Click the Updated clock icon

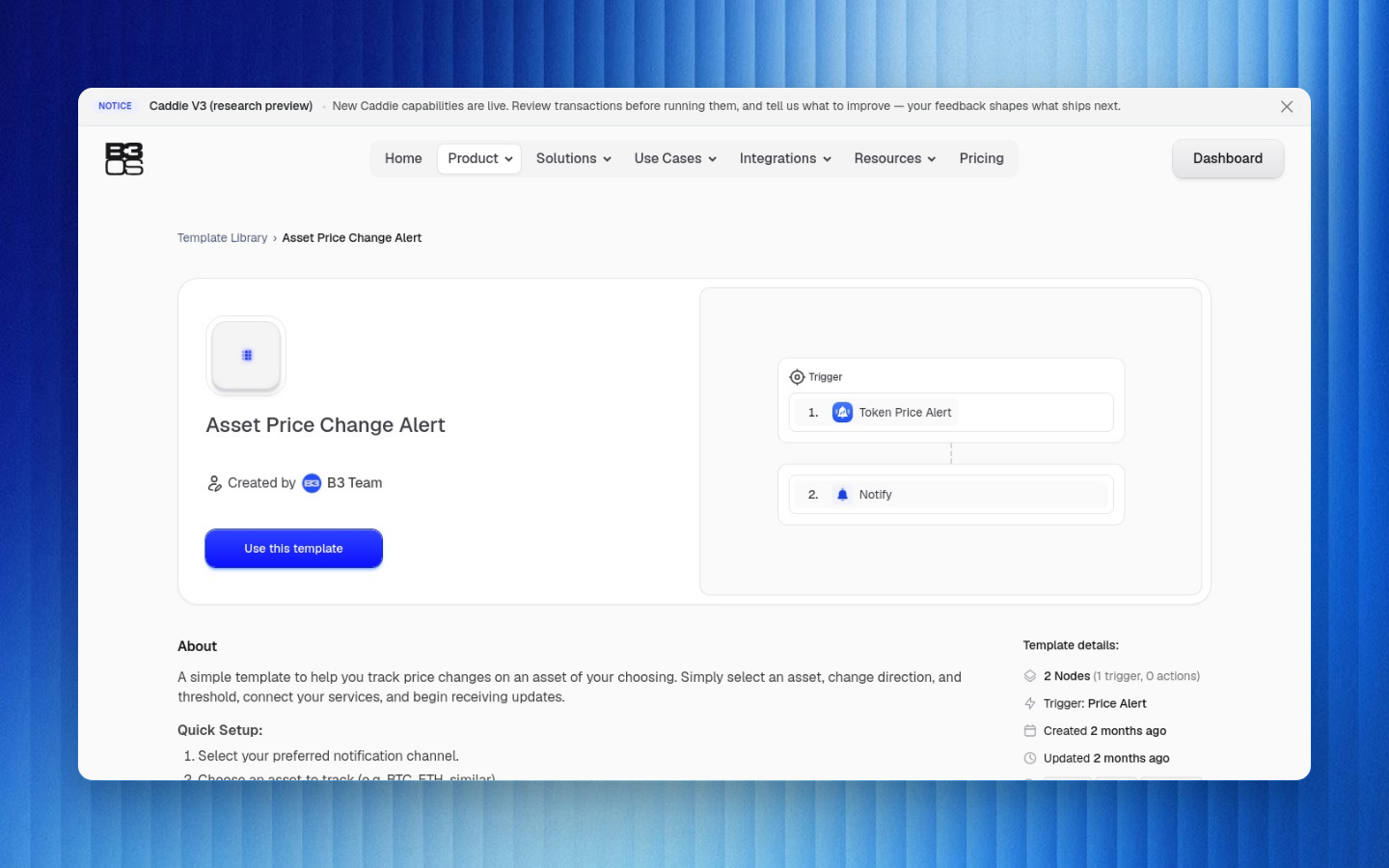1030,758
